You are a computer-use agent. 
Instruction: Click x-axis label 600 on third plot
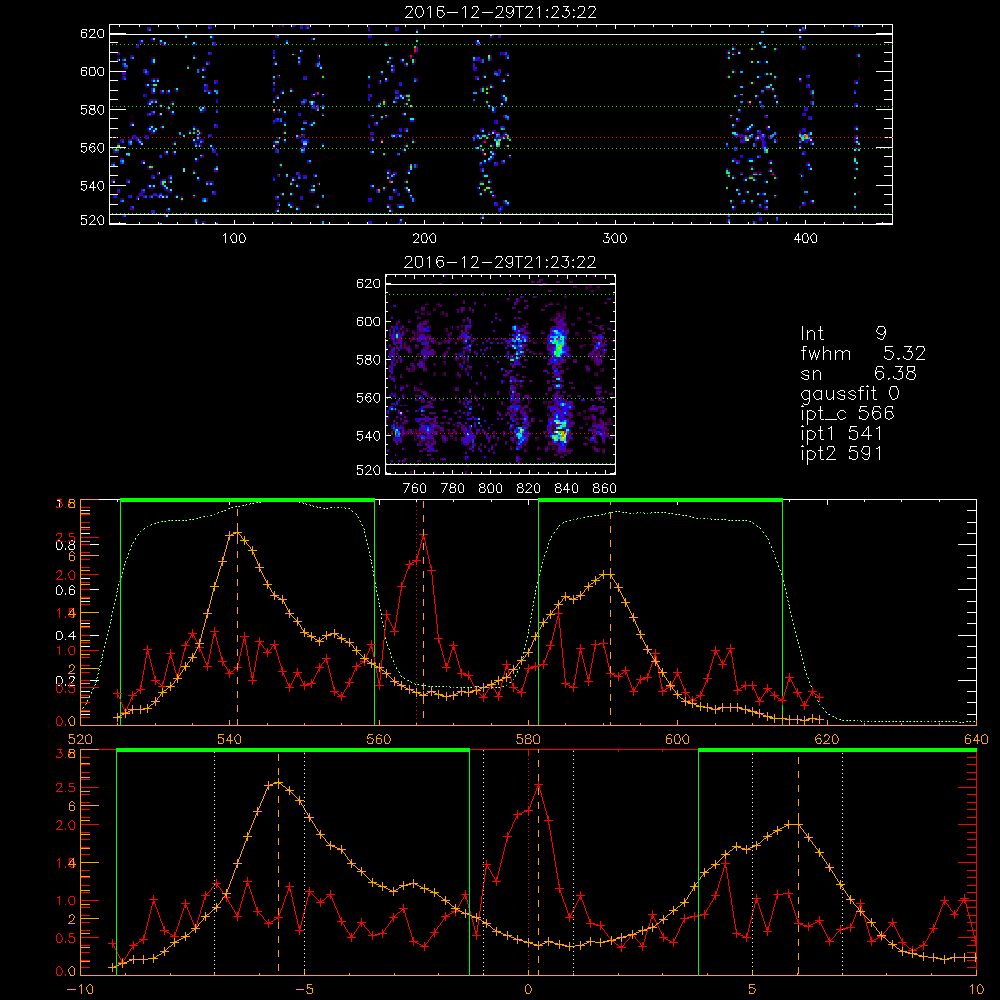point(677,739)
